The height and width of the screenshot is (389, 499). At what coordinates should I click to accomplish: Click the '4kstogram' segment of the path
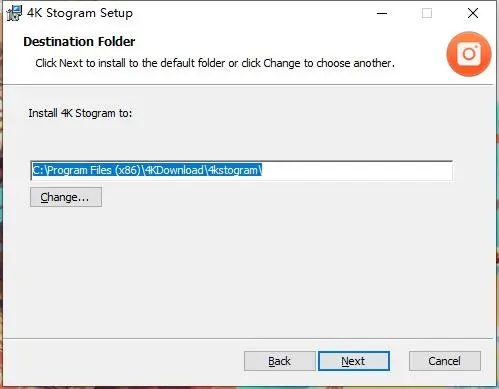tap(233, 170)
